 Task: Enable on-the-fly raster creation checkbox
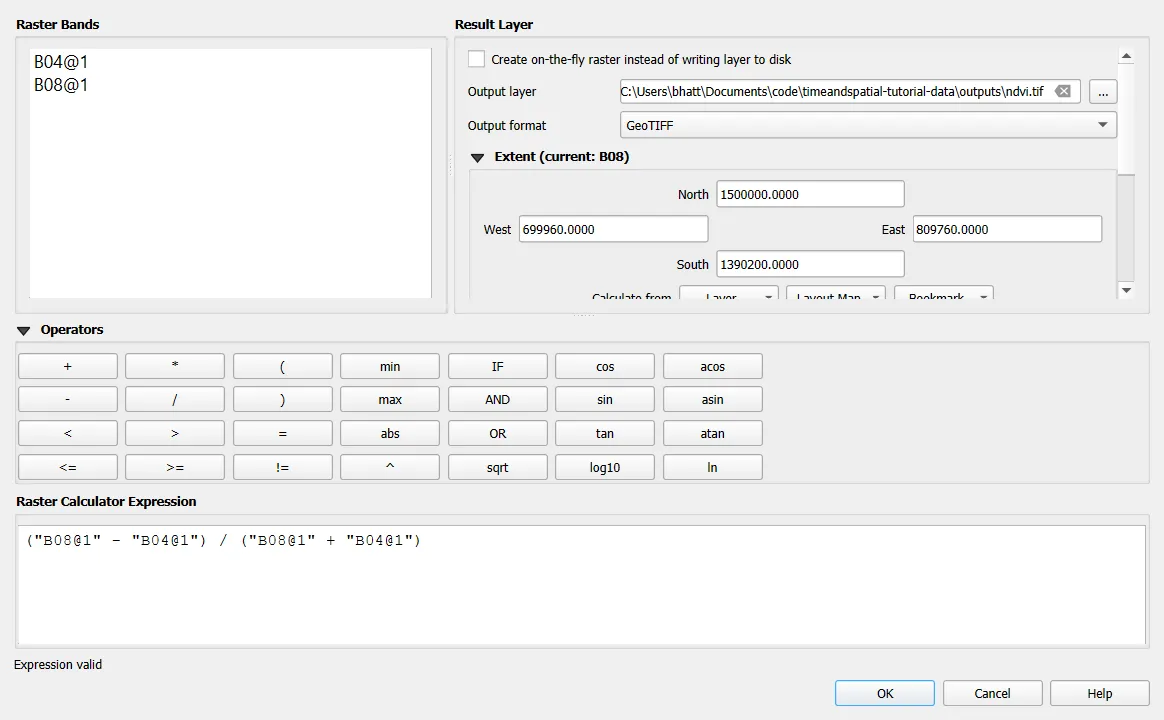coord(477,59)
